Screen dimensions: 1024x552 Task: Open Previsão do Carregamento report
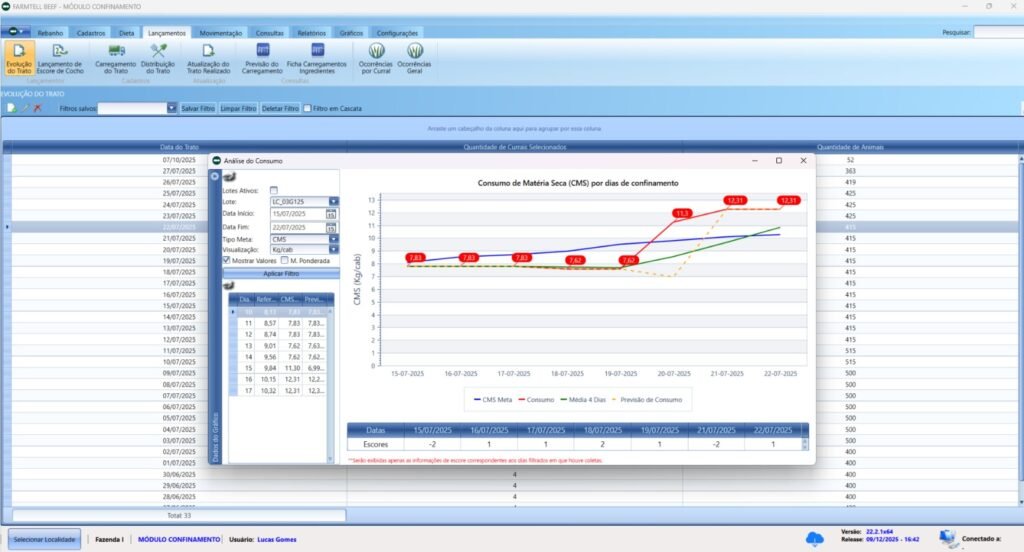tap(262, 50)
